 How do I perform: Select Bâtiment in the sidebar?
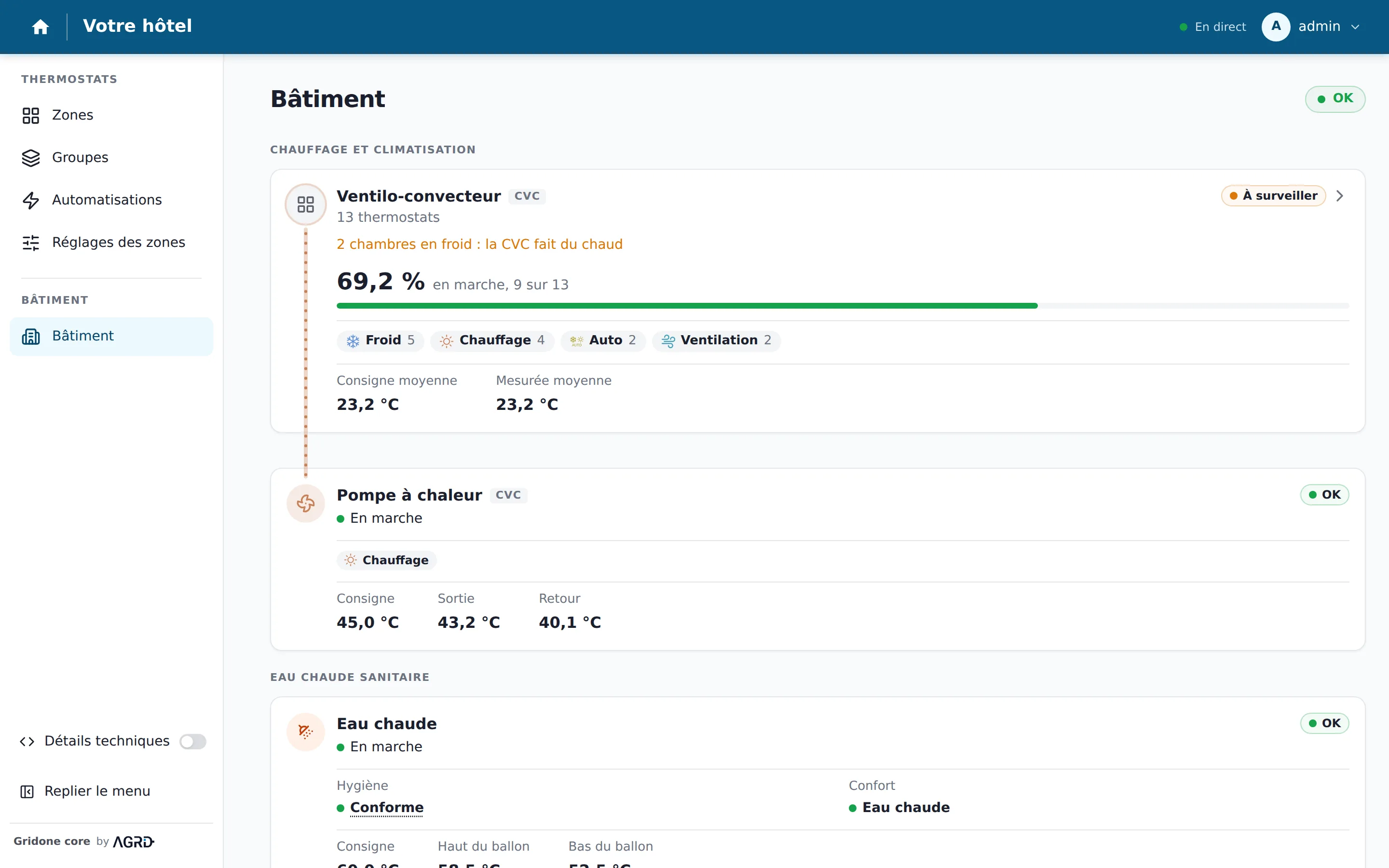[x=111, y=337]
